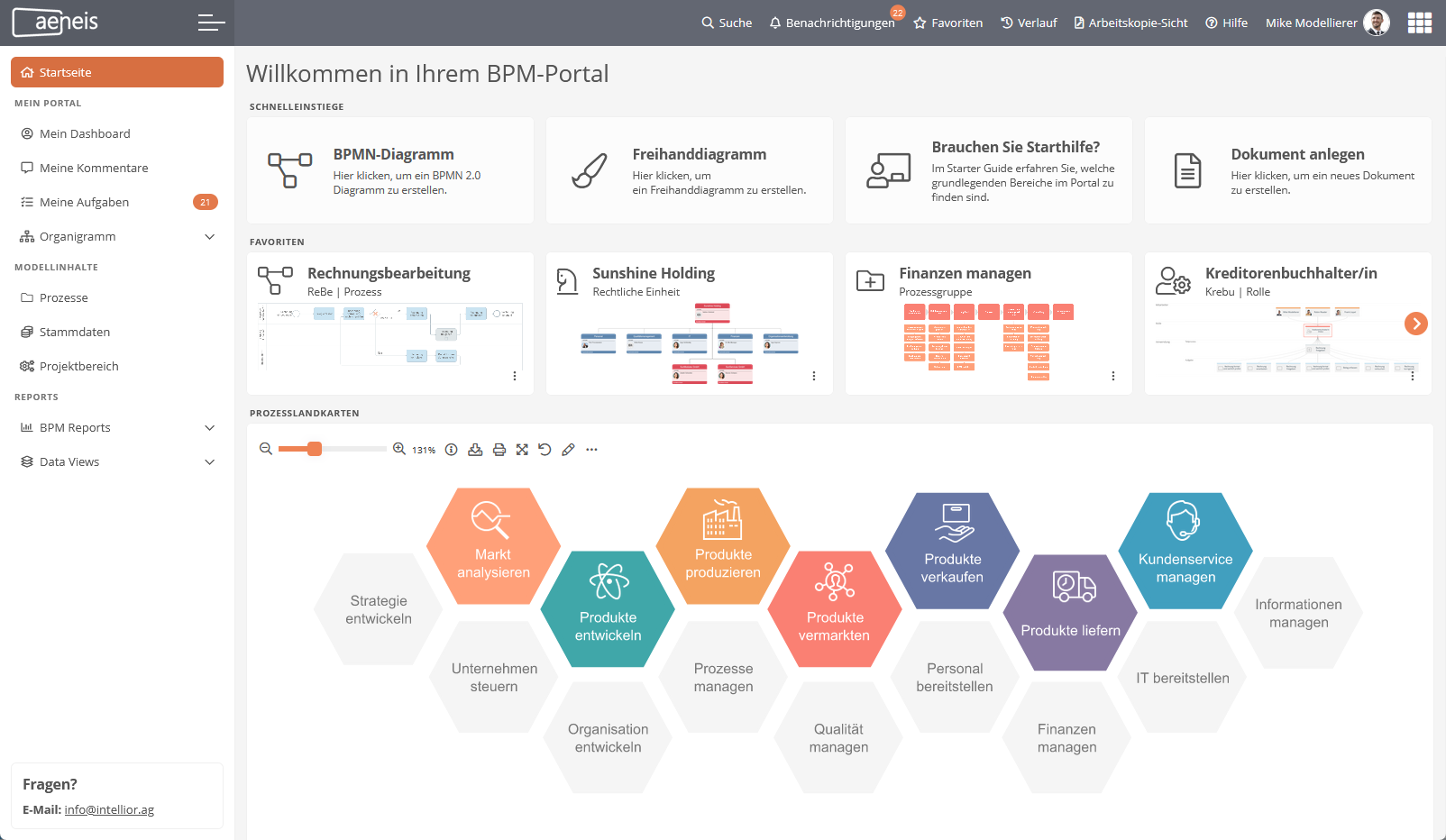Click the download icon in process map toolbar

tap(475, 450)
